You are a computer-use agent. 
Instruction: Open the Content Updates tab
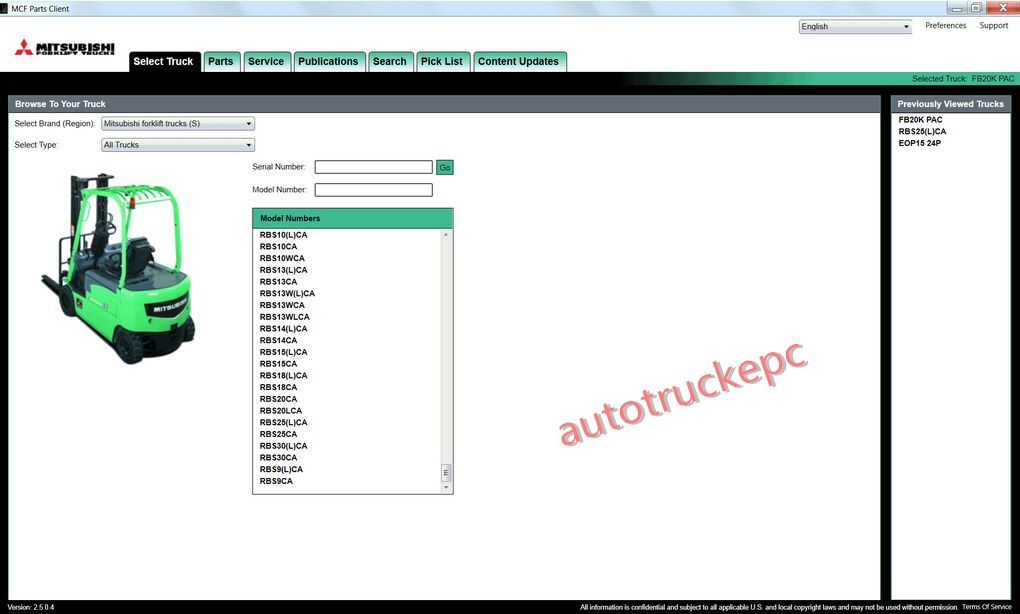518,61
